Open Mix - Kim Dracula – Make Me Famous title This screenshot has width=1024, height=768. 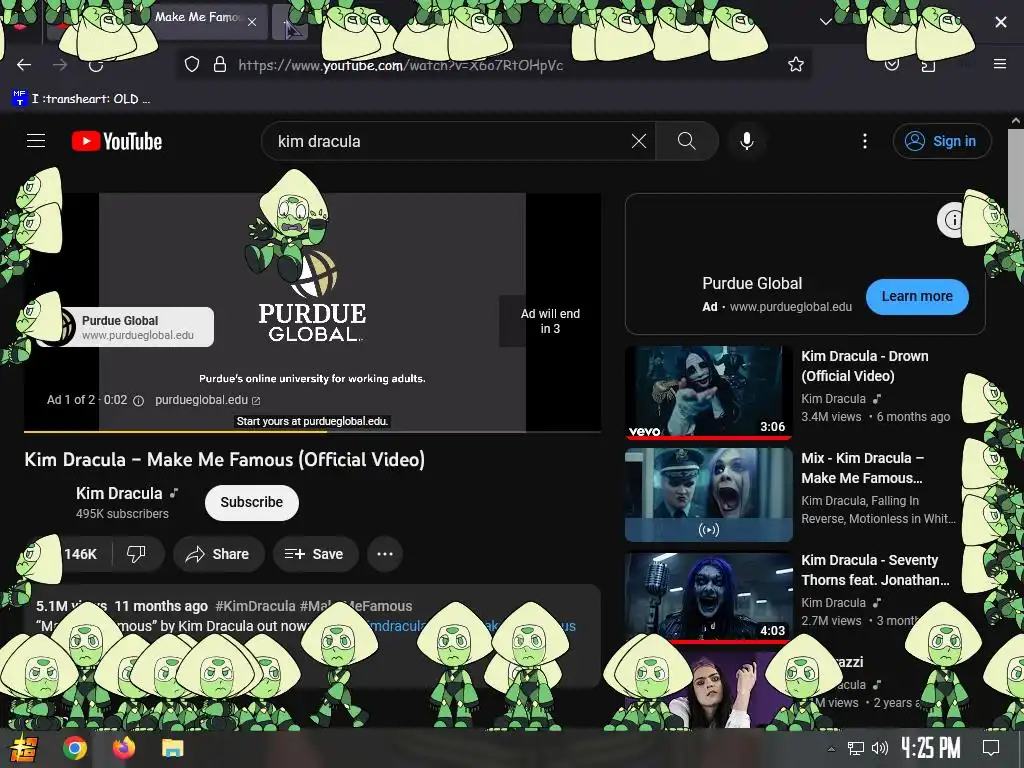point(862,468)
